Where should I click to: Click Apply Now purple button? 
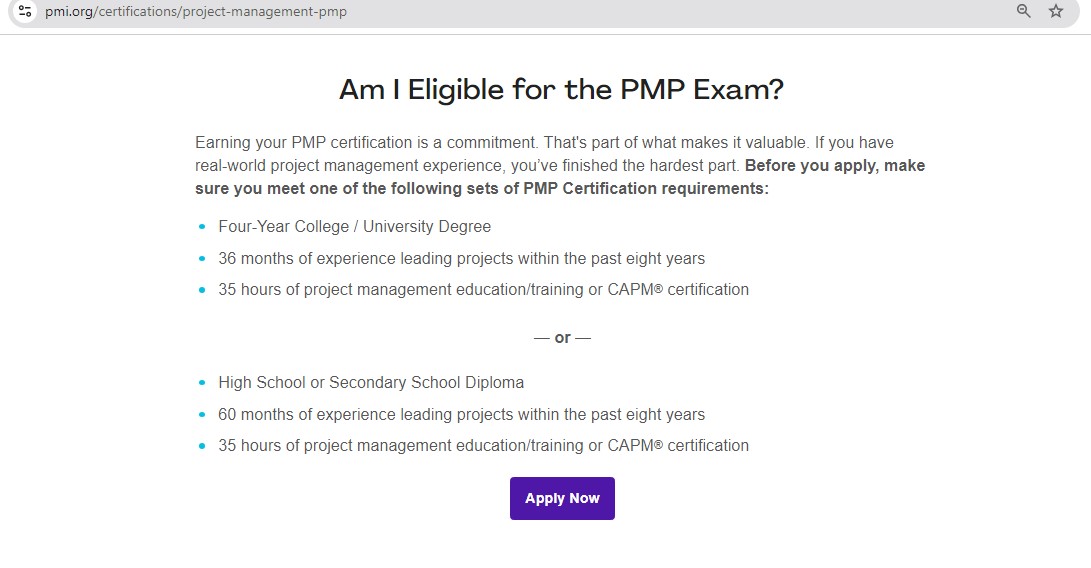pyautogui.click(x=562, y=498)
